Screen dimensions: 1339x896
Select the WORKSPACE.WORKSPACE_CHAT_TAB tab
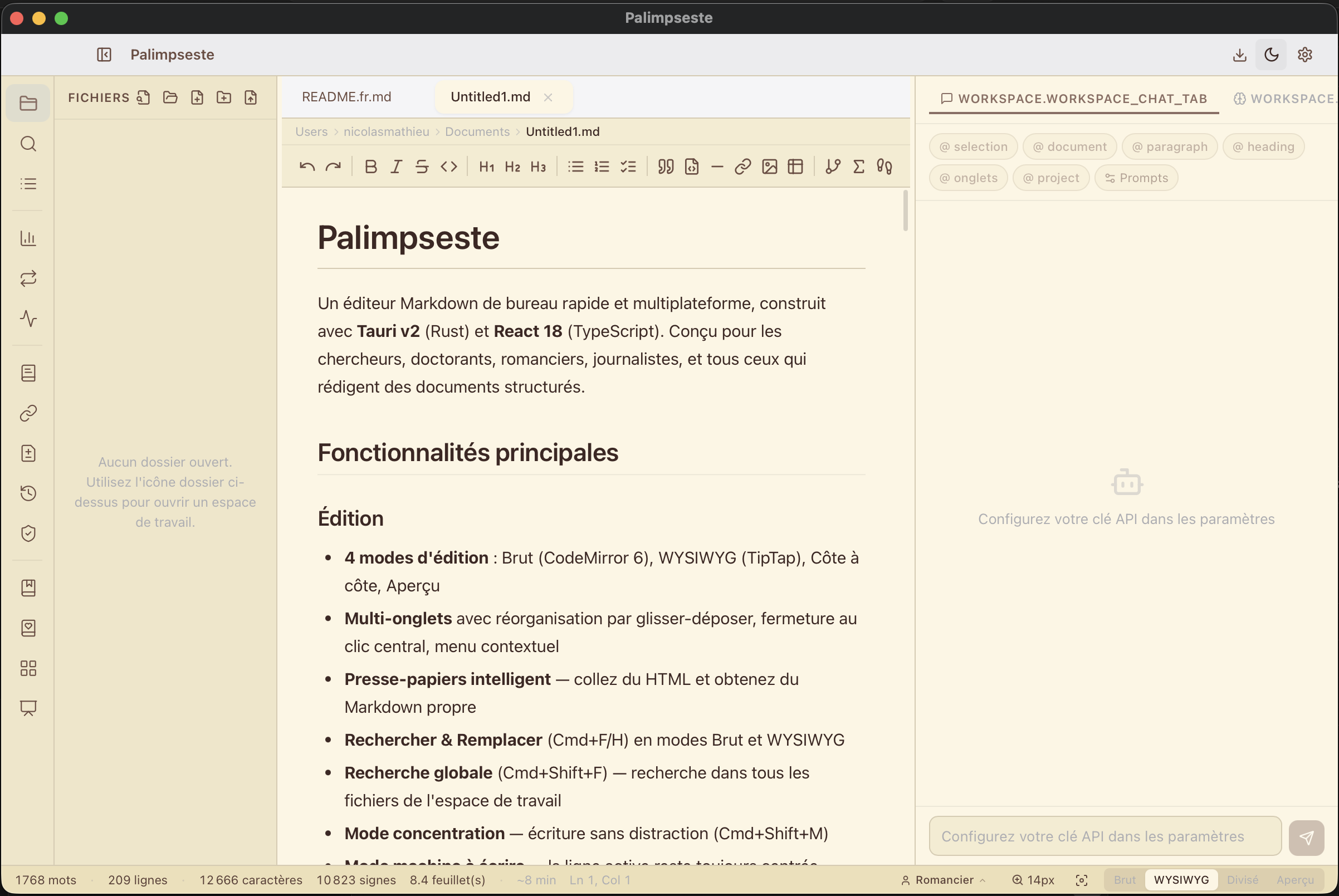pyautogui.click(x=1074, y=98)
